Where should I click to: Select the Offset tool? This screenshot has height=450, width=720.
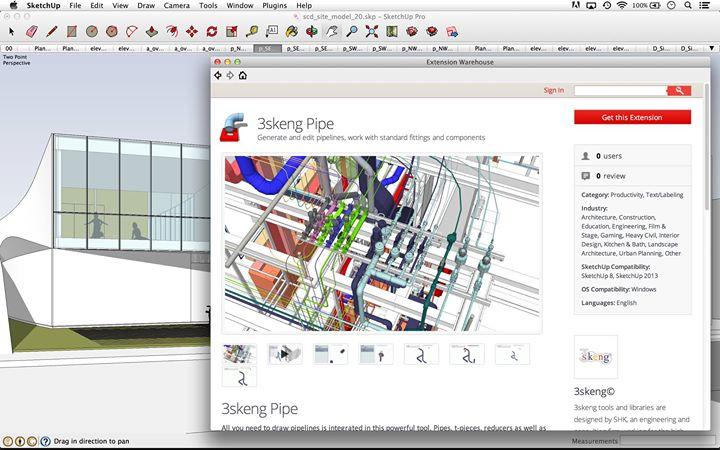pos(172,32)
